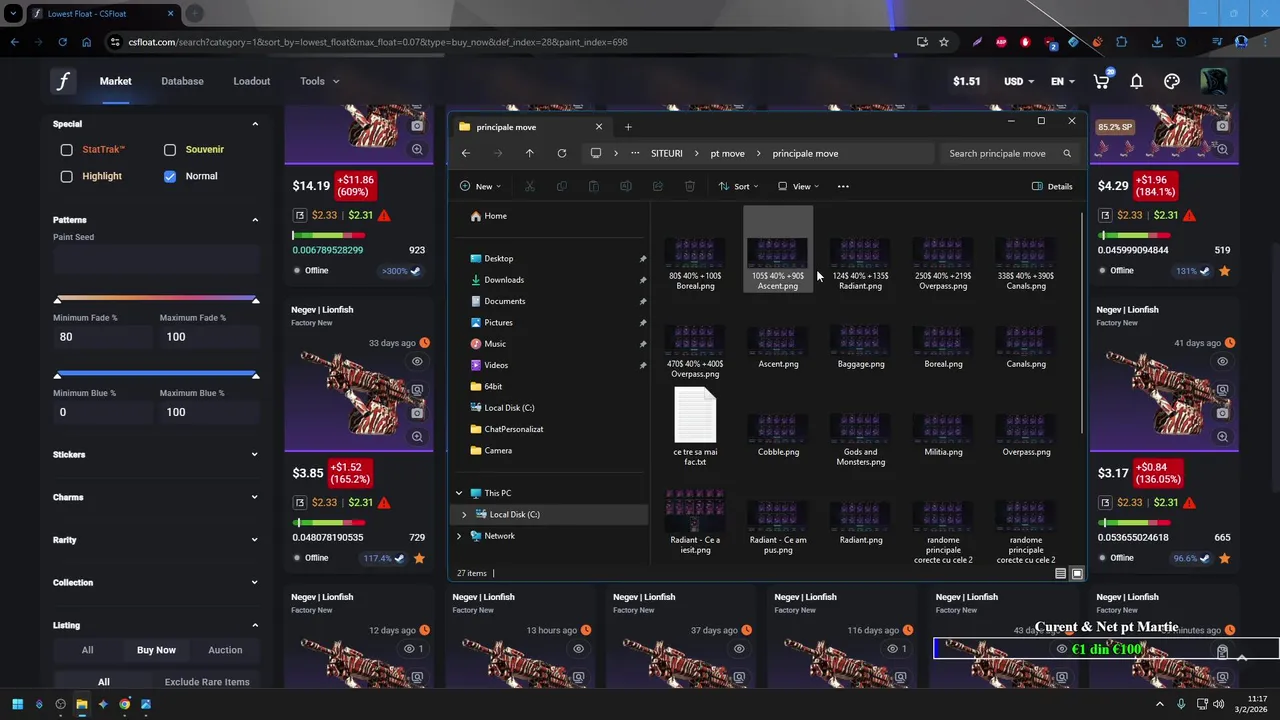Open Chrome downloads icon
The width and height of the screenshot is (1280, 720).
[1157, 42]
